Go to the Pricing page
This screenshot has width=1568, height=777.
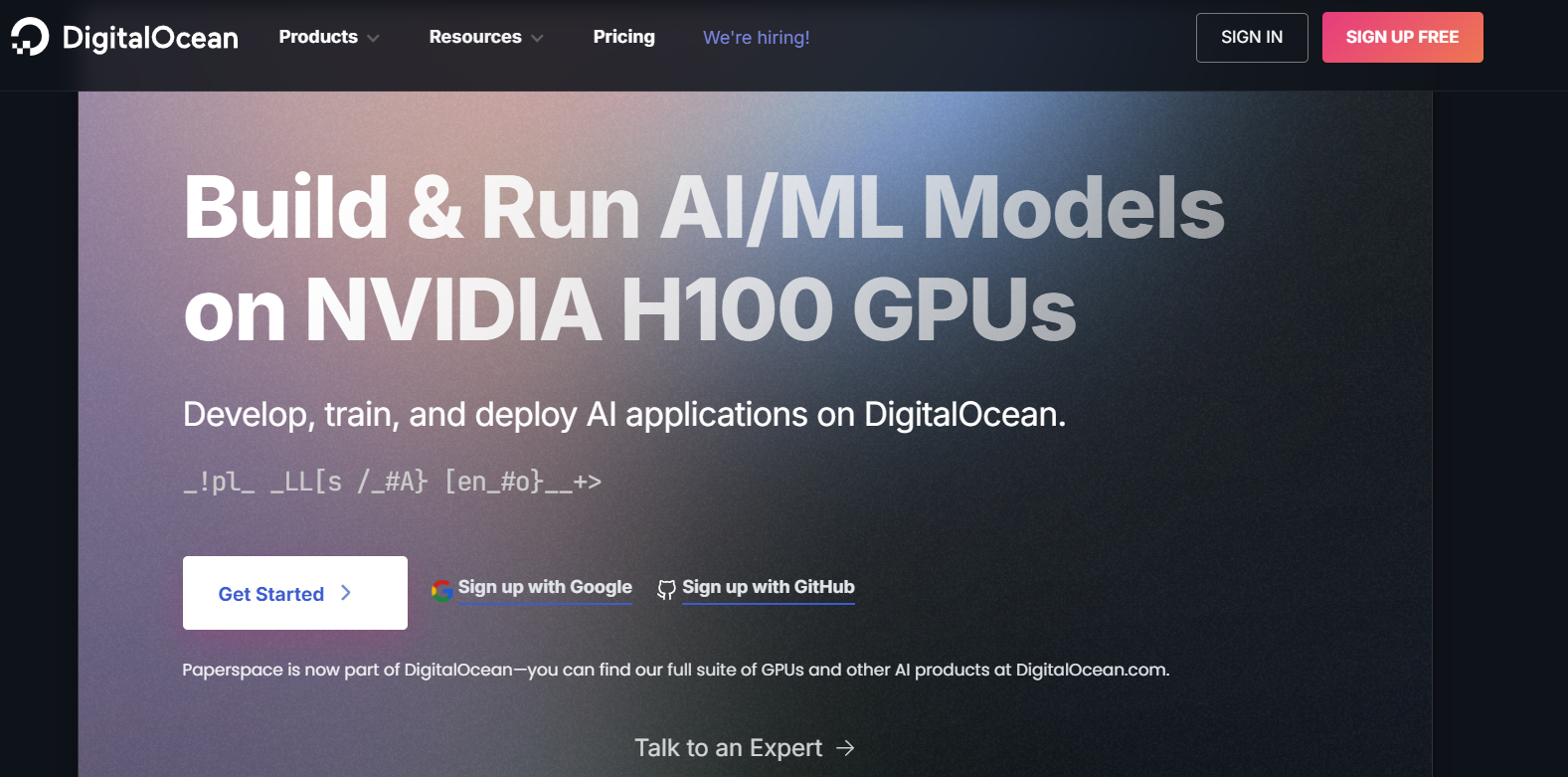pos(623,37)
